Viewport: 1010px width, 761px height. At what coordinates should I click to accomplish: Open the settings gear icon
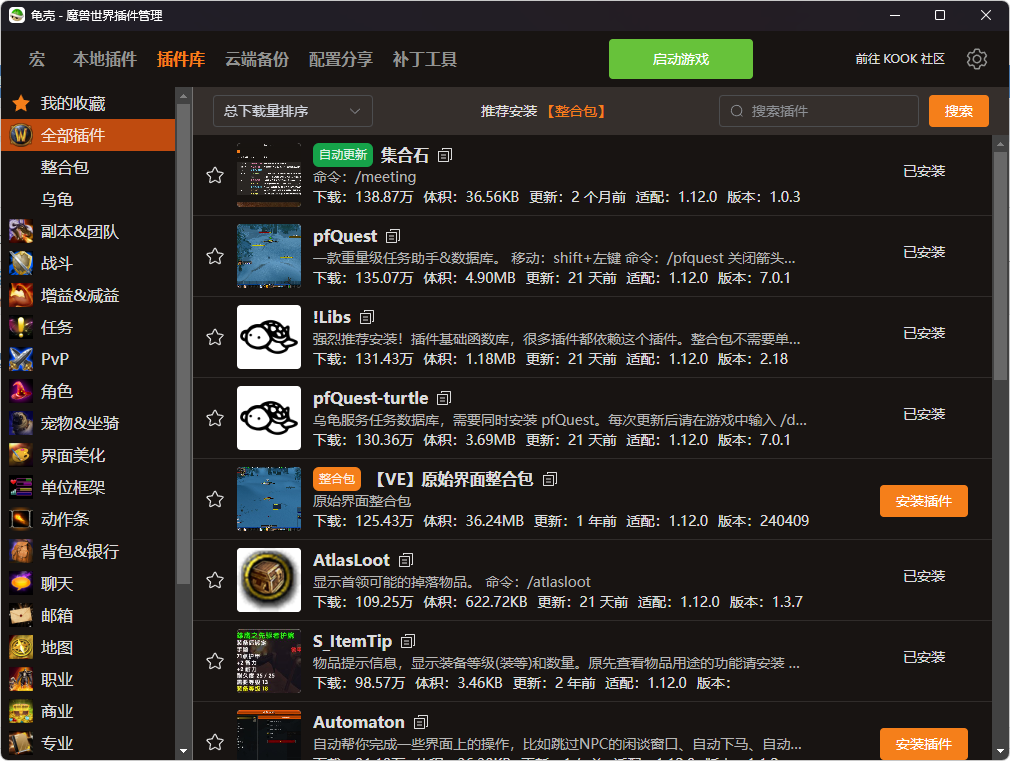point(977,59)
